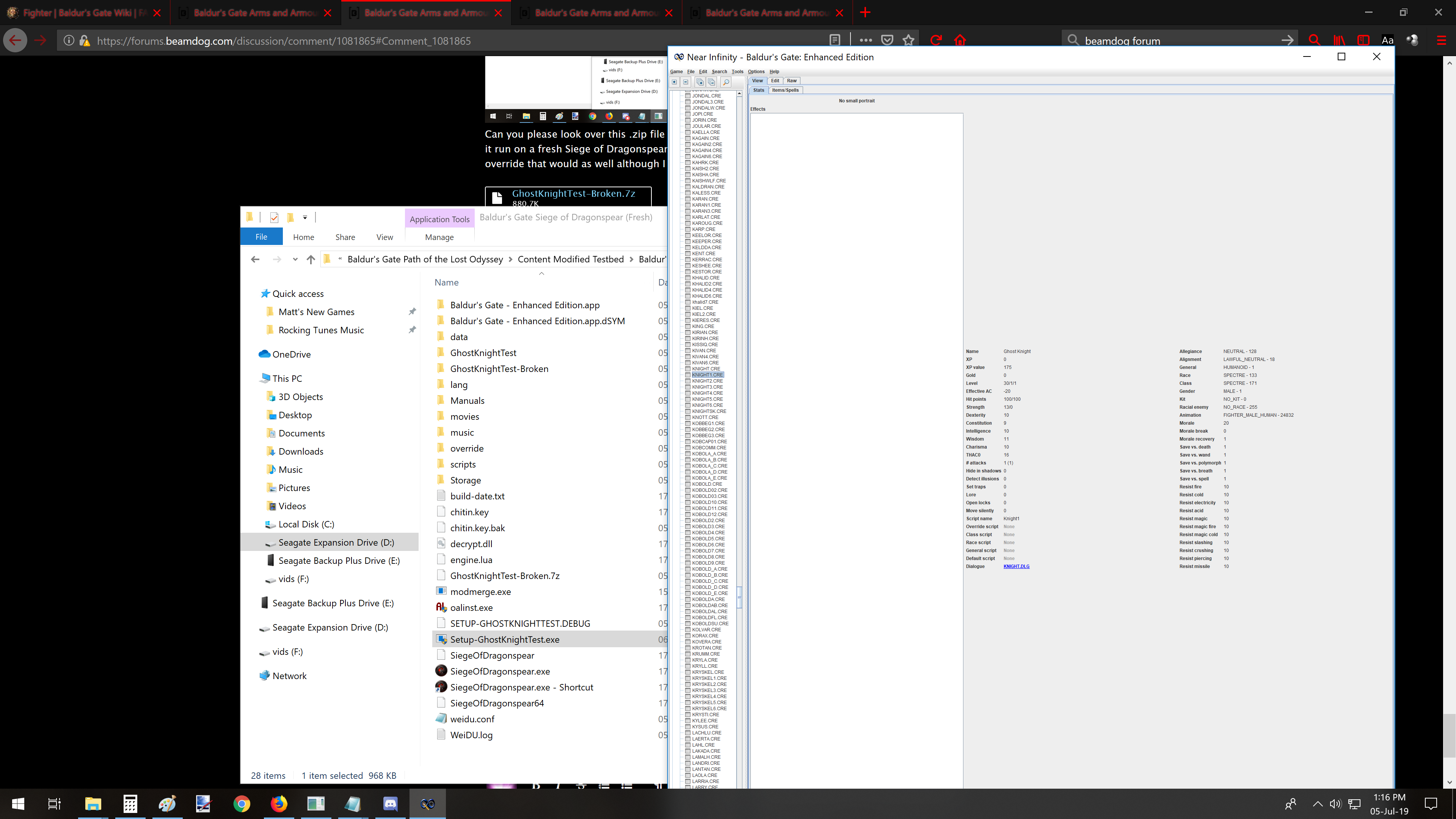This screenshot has width=1456, height=819.
Task: Expand the chevron after Content Modified Testbed breadcrumb
Action: [x=631, y=259]
